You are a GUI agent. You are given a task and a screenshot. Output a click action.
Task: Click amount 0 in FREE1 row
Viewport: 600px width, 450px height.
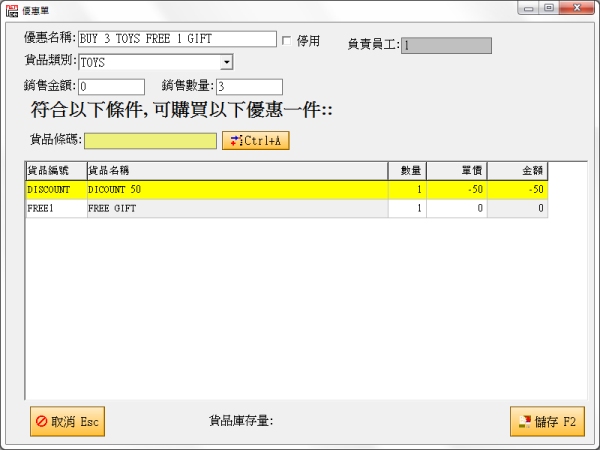[x=517, y=208]
